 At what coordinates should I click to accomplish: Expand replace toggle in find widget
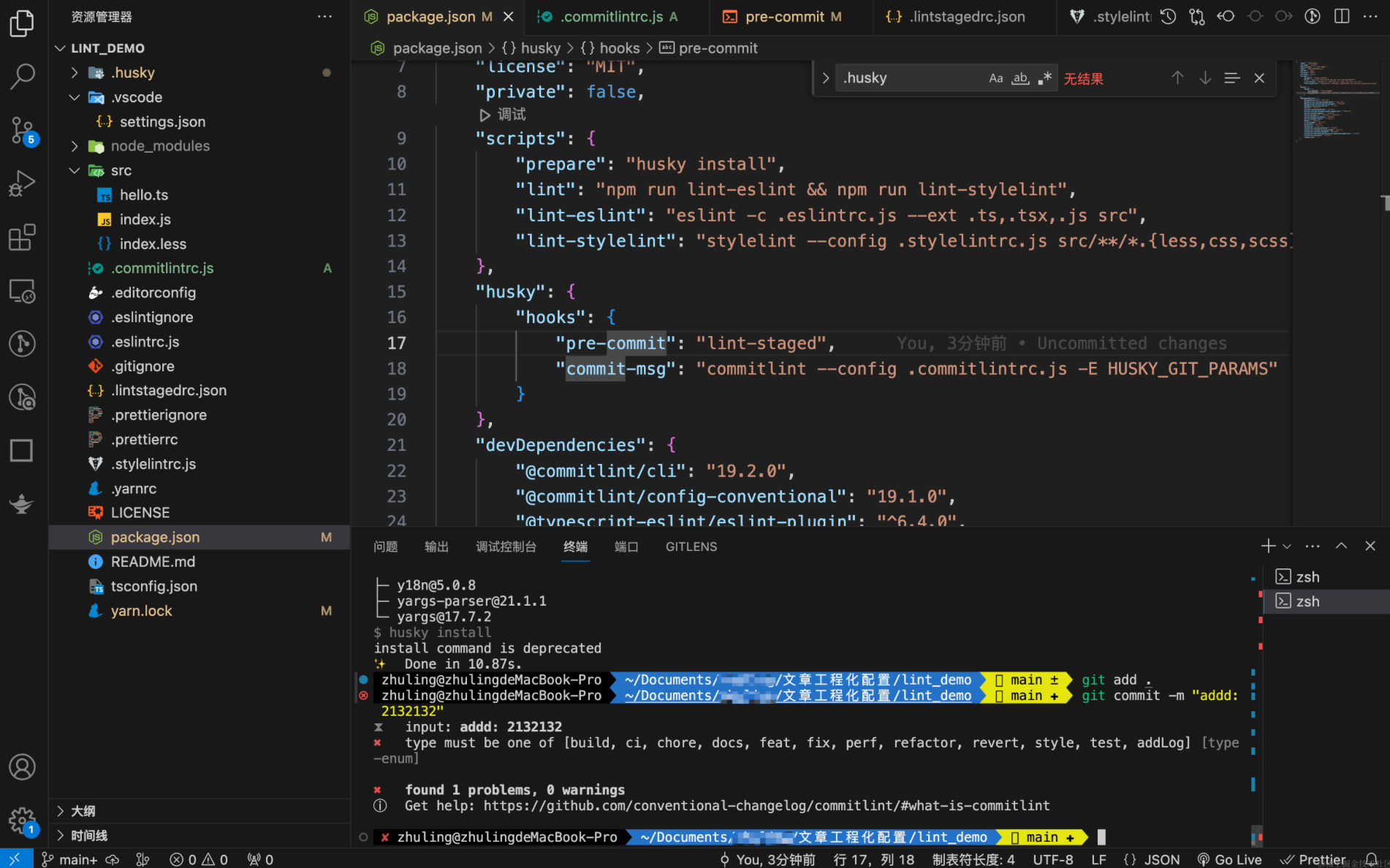point(825,78)
